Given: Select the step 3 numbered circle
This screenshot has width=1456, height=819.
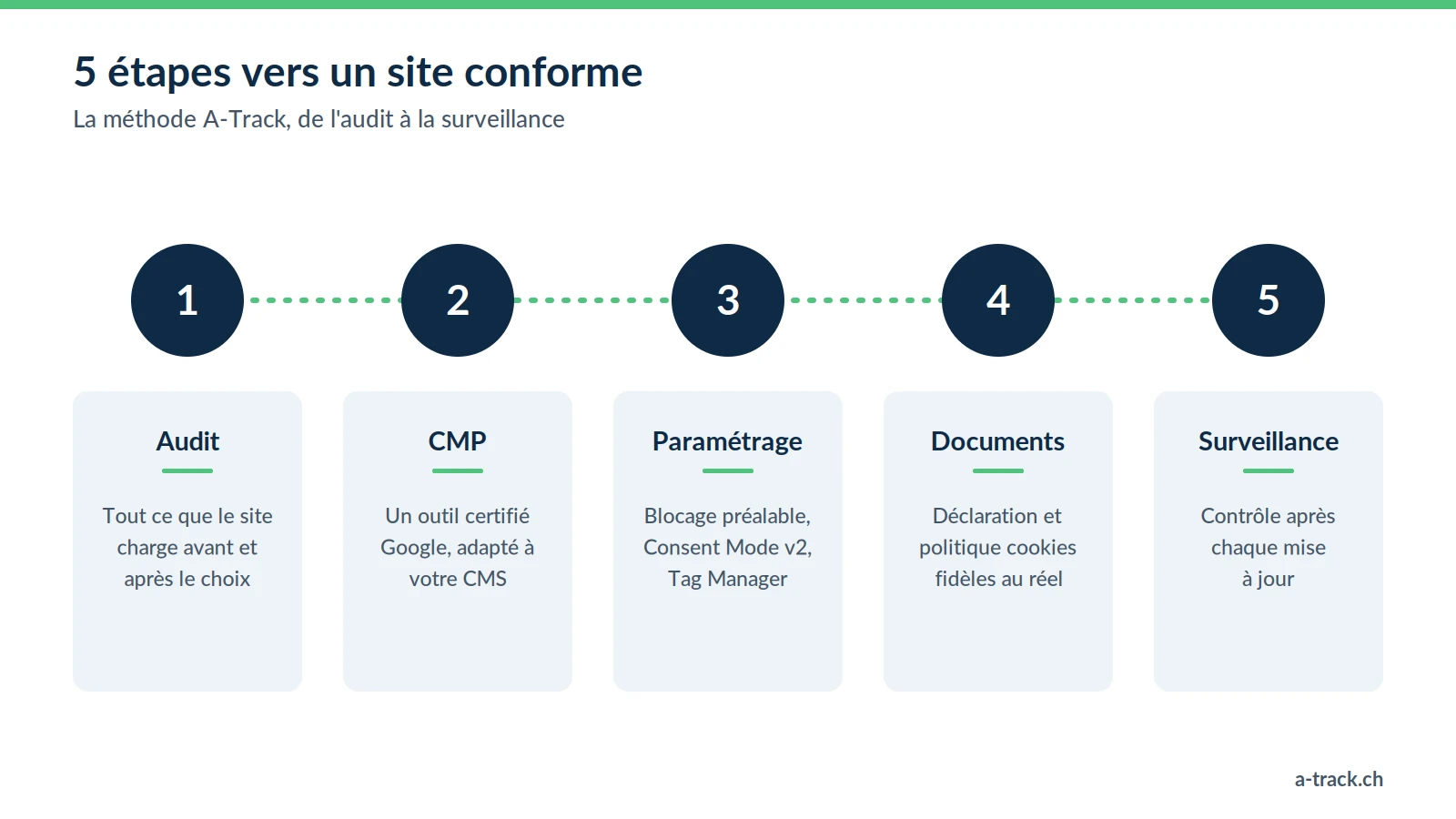Looking at the screenshot, I should tap(728, 300).
